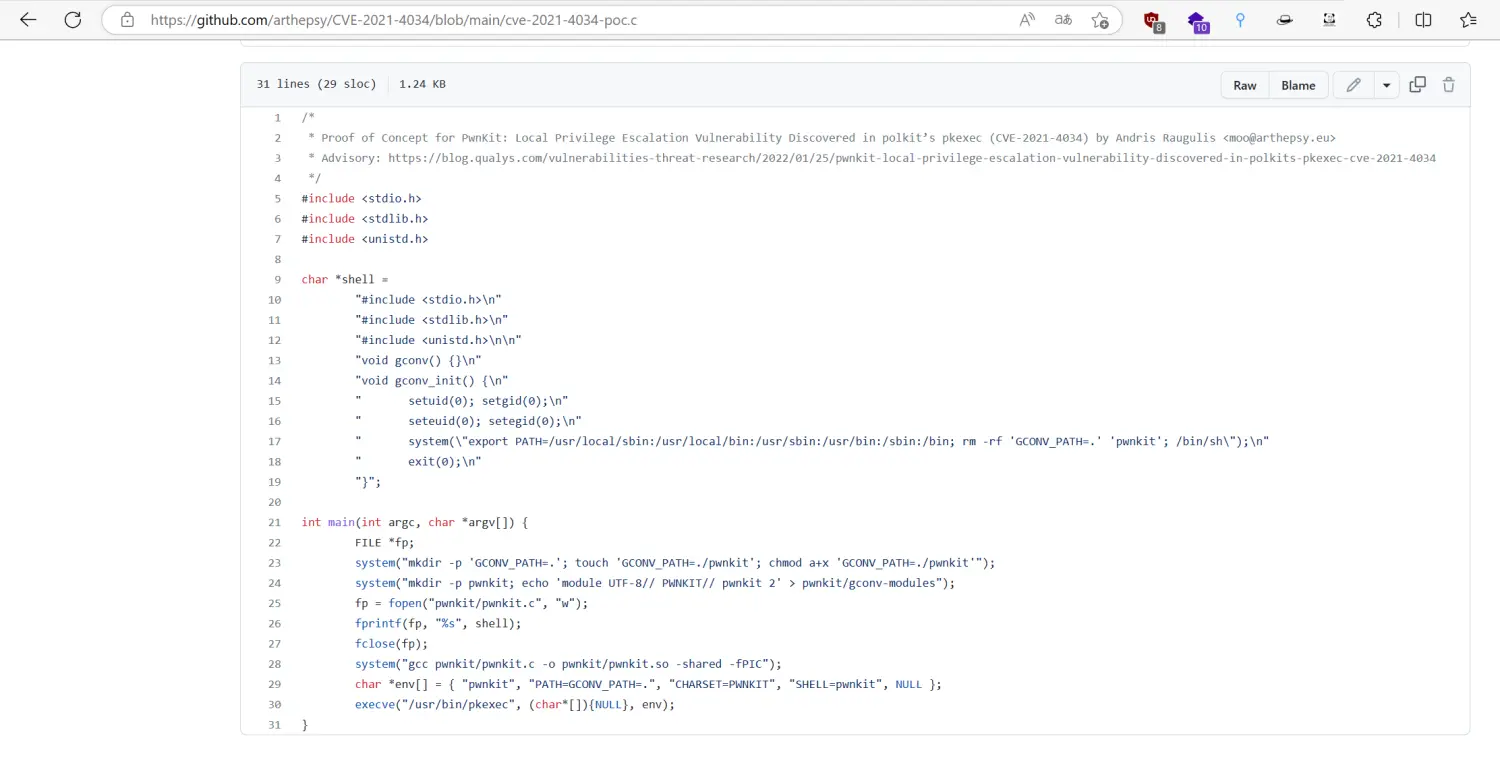Click the execve "/usr/bin/pkexec" code line

pyautogui.click(x=515, y=704)
